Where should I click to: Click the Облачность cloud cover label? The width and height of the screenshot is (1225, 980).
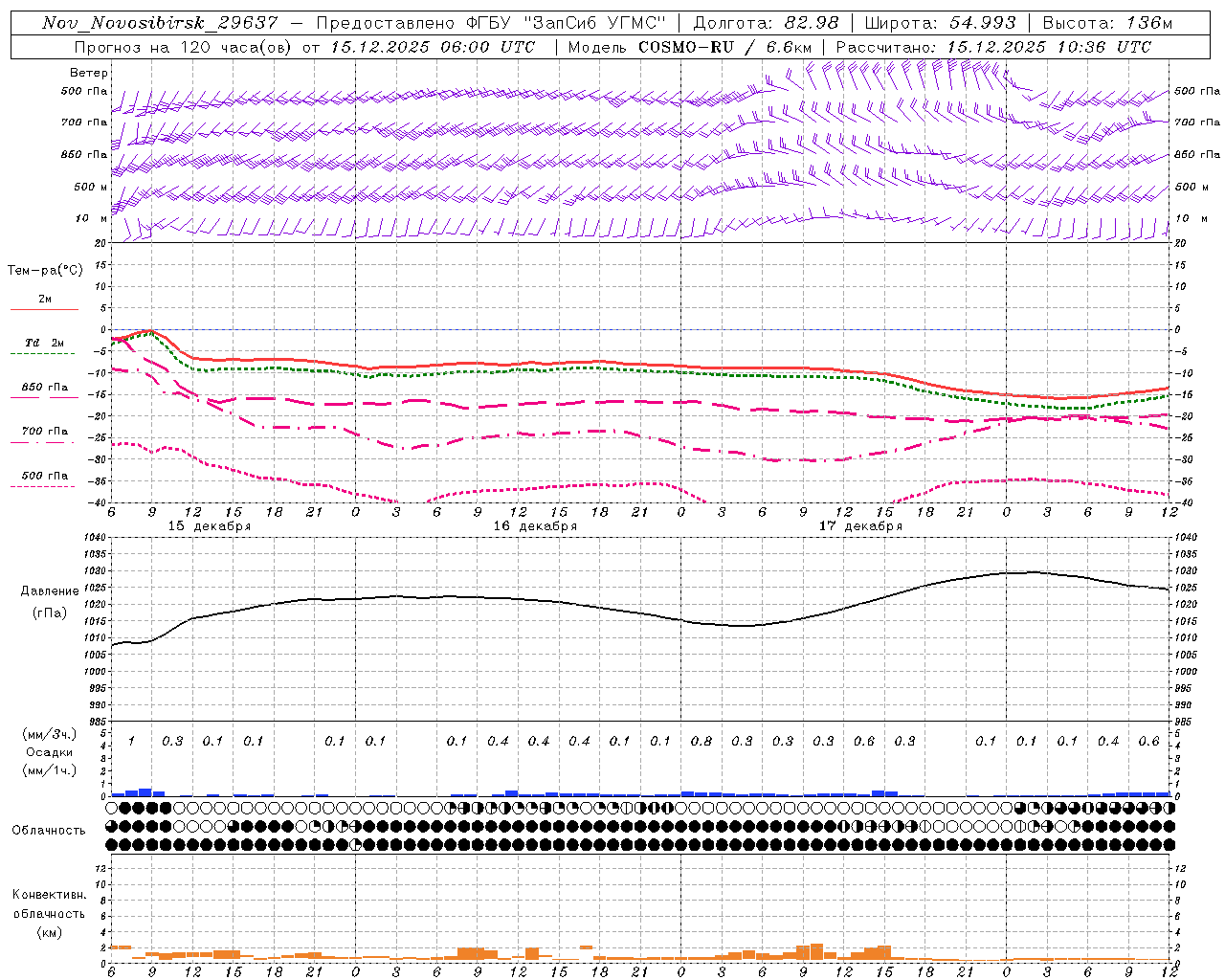[x=49, y=831]
